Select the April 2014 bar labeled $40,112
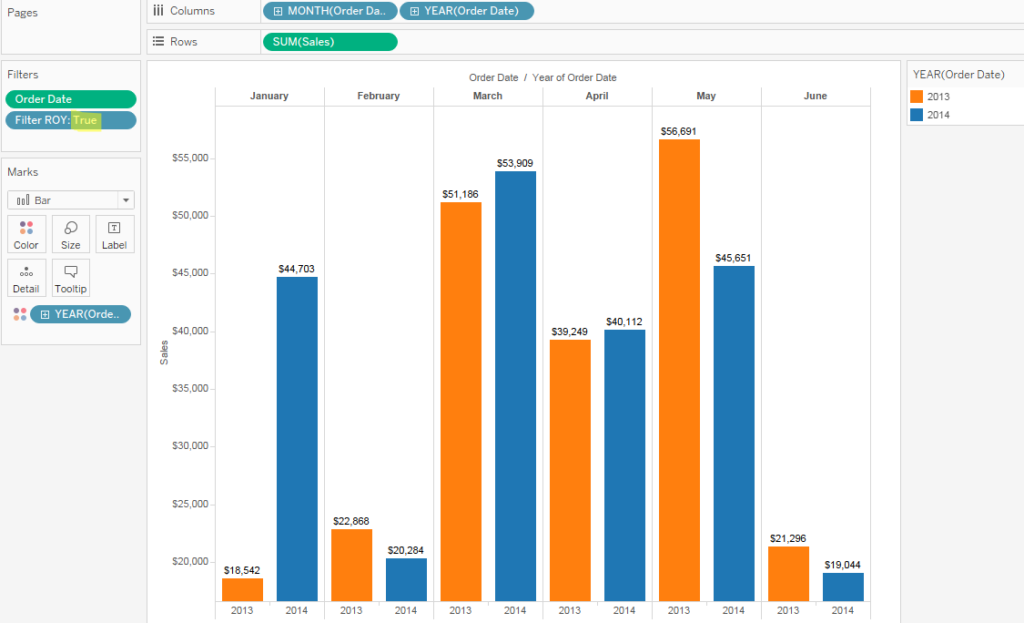 [624, 466]
